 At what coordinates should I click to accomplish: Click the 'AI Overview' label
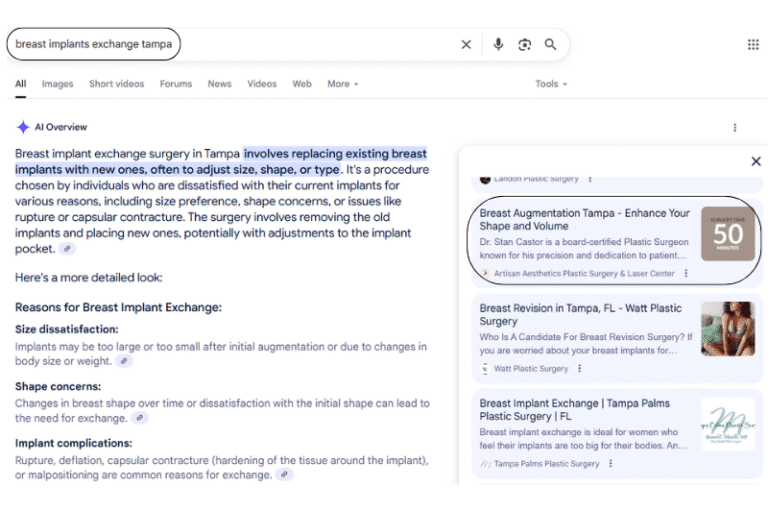coord(61,127)
